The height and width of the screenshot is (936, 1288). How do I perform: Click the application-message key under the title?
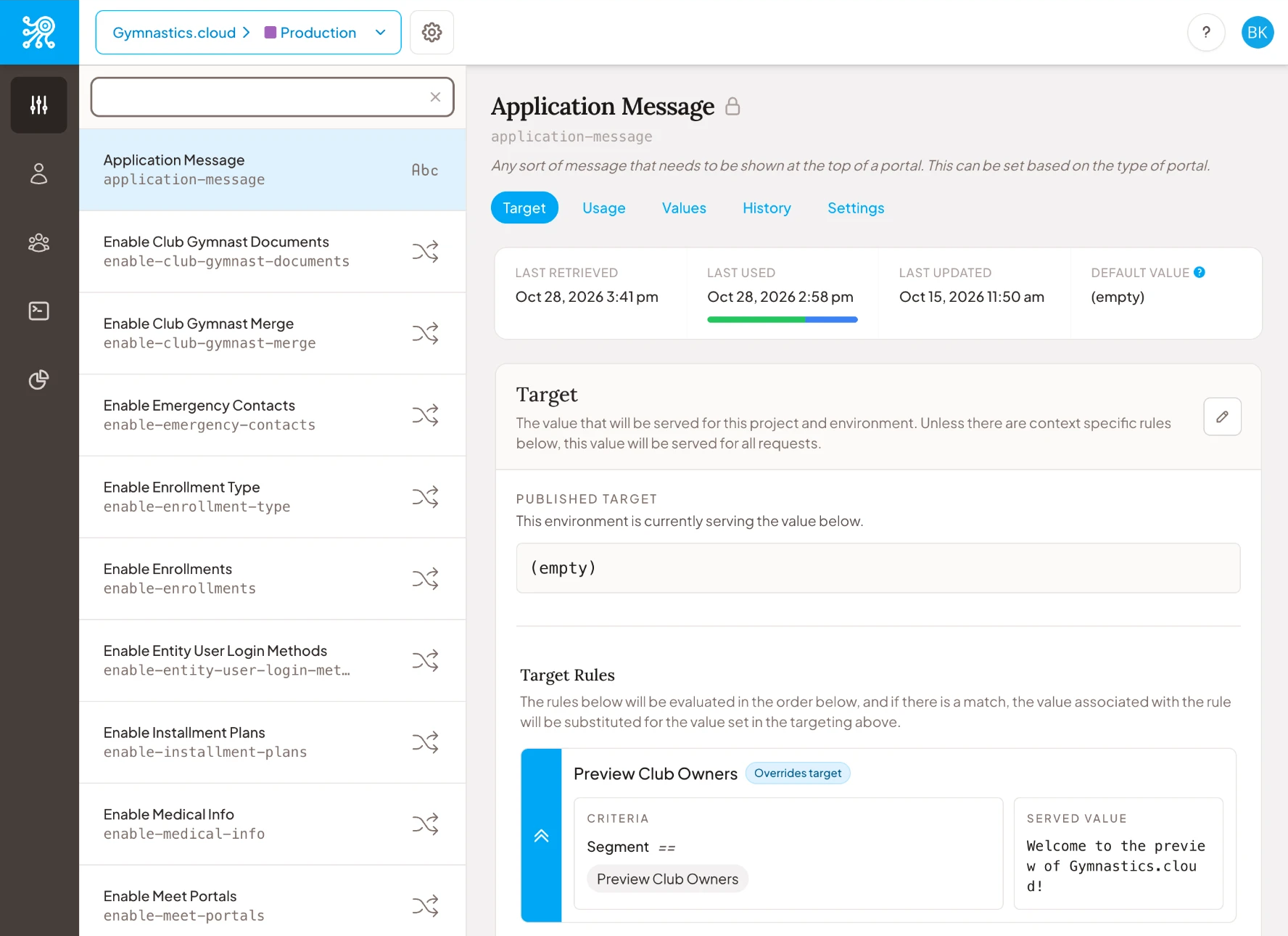(x=571, y=136)
